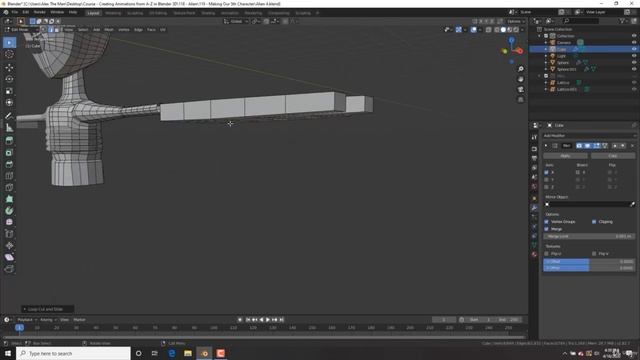
Task: Open Add Modifier dropdown
Action: pyautogui.click(x=589, y=136)
